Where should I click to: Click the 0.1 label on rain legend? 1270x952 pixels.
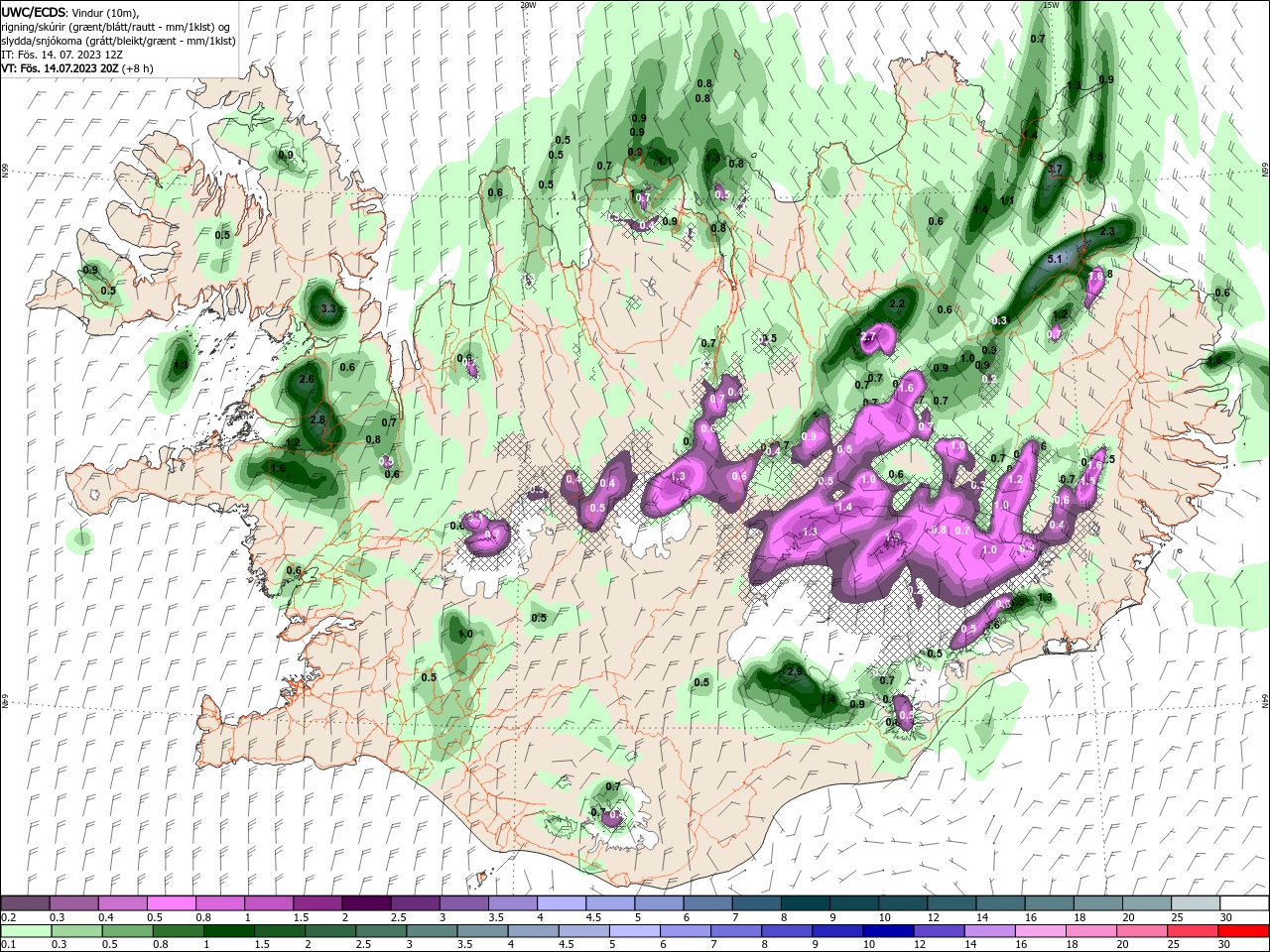click(x=8, y=945)
